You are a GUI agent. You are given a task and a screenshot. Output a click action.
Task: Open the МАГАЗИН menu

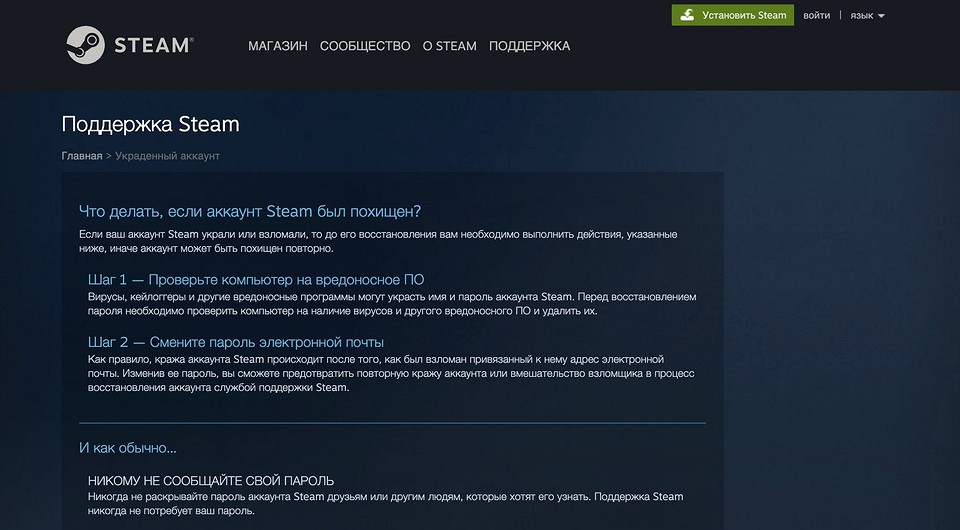pyautogui.click(x=277, y=46)
